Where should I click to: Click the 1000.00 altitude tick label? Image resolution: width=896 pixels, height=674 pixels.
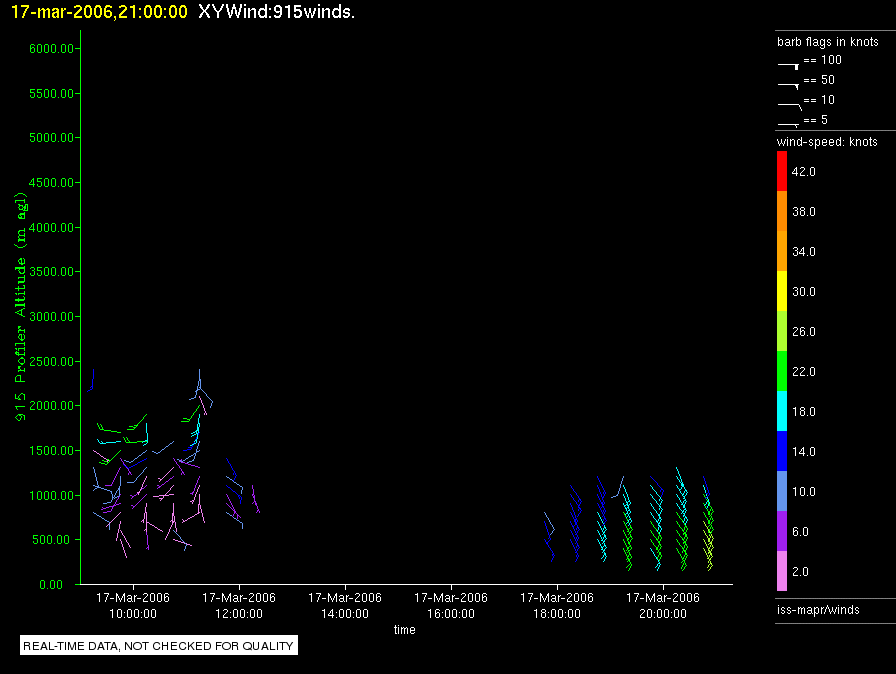click(51, 495)
